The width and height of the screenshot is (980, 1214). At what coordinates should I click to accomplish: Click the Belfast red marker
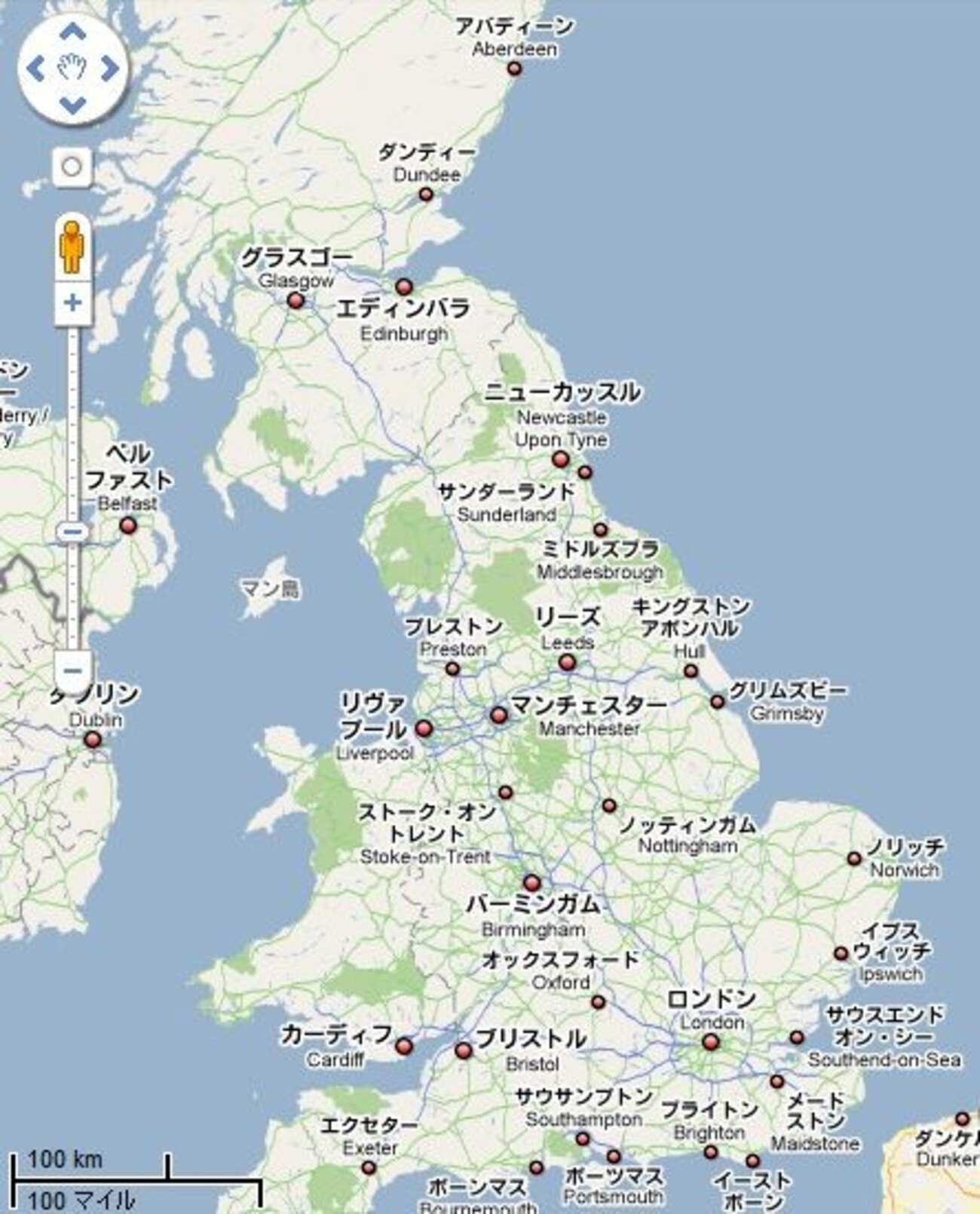click(129, 525)
